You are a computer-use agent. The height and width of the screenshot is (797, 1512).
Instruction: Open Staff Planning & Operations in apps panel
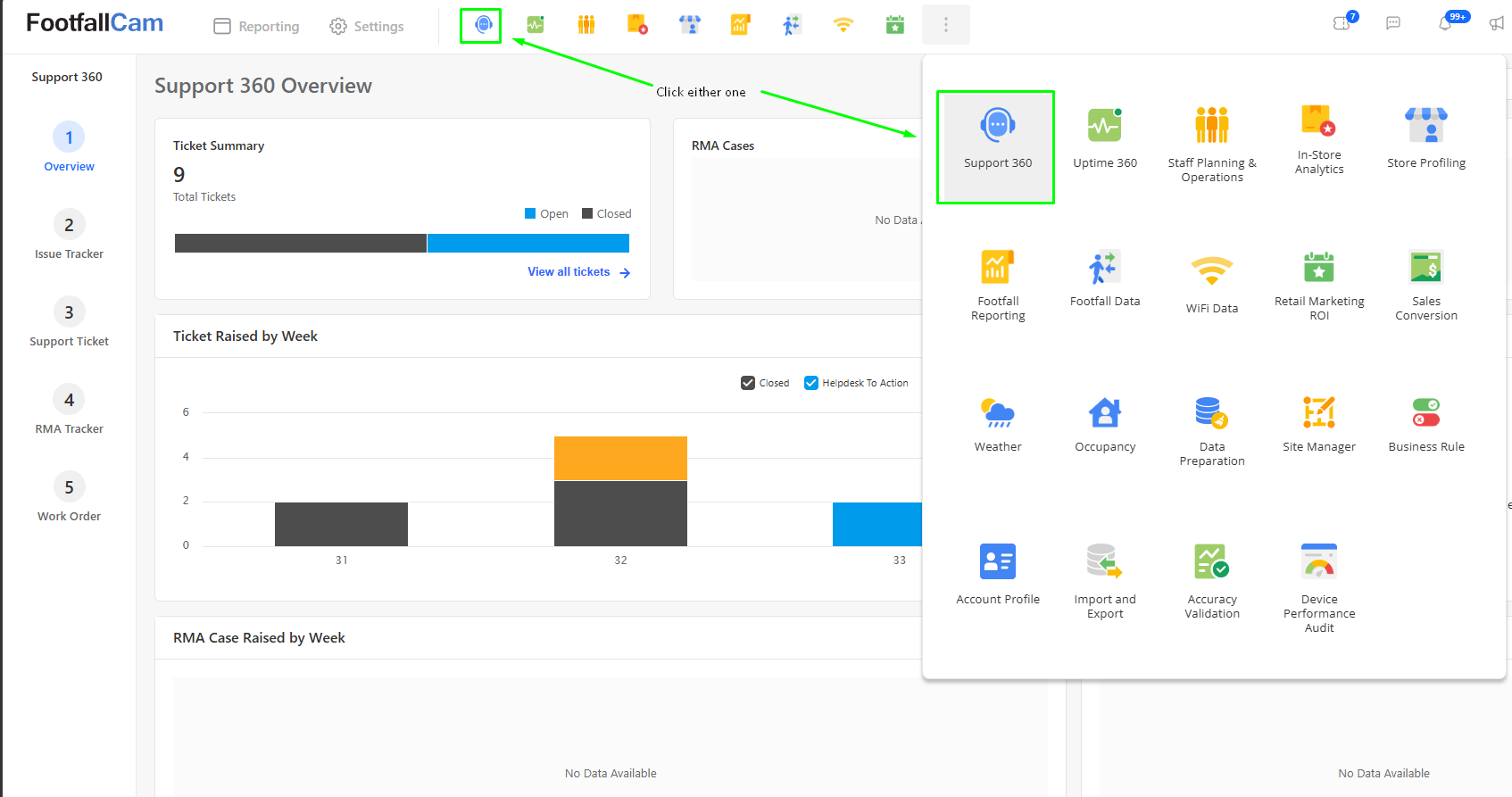coord(1212,146)
